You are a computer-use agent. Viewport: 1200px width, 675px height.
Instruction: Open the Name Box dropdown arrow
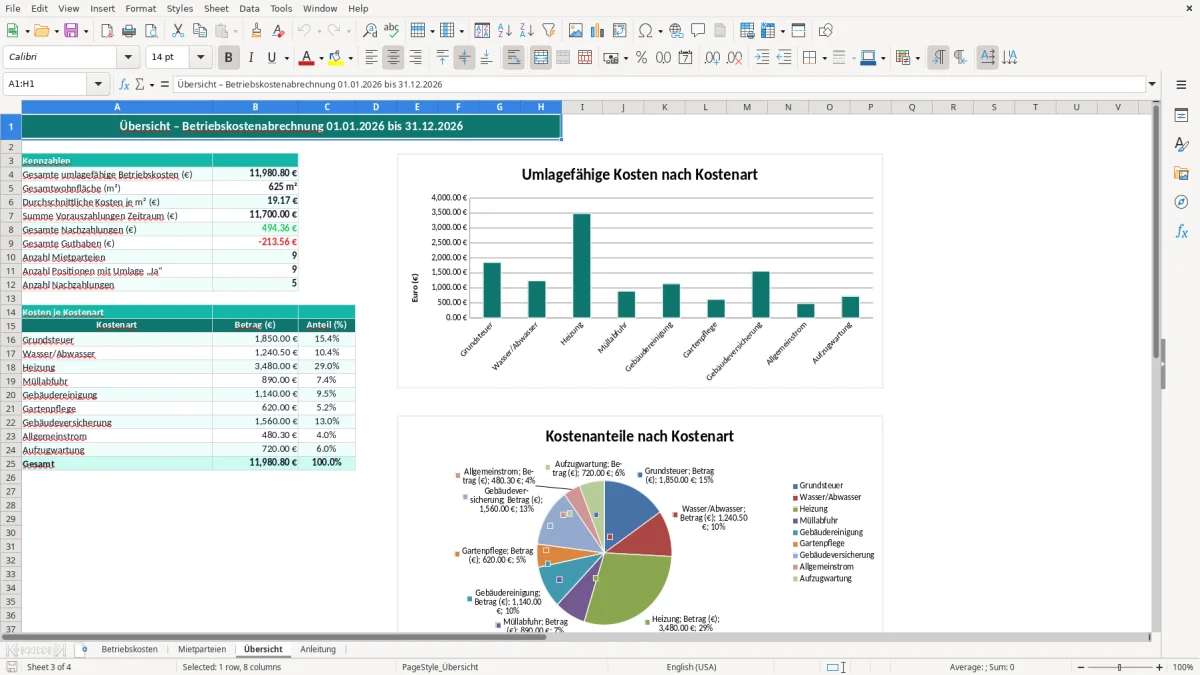point(100,84)
